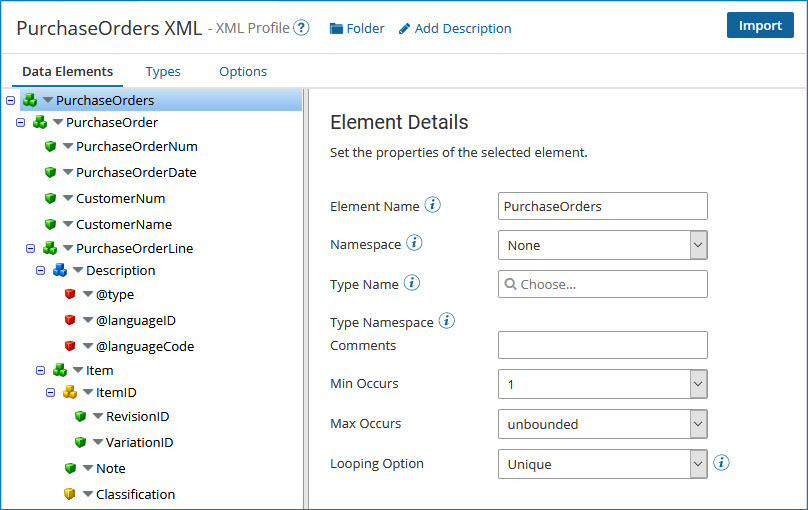Click the Folder link text
Viewport: 808px width, 510px height.
pyautogui.click(x=365, y=28)
